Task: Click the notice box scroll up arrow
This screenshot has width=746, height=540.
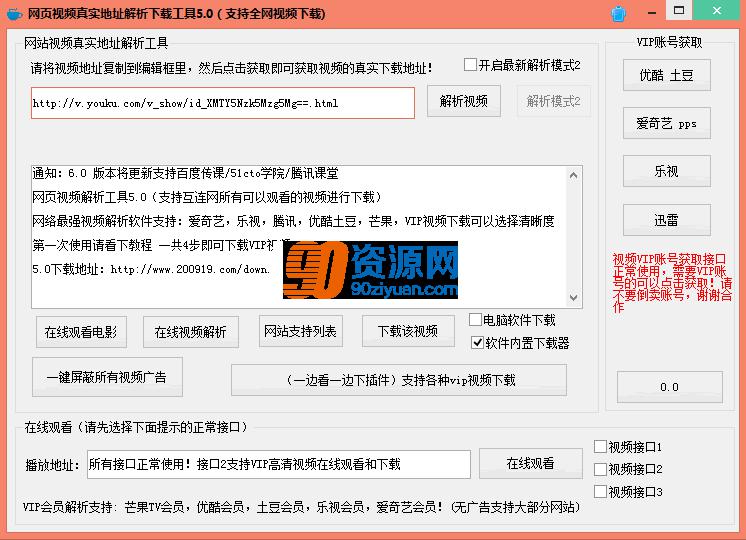Action: tap(573, 176)
